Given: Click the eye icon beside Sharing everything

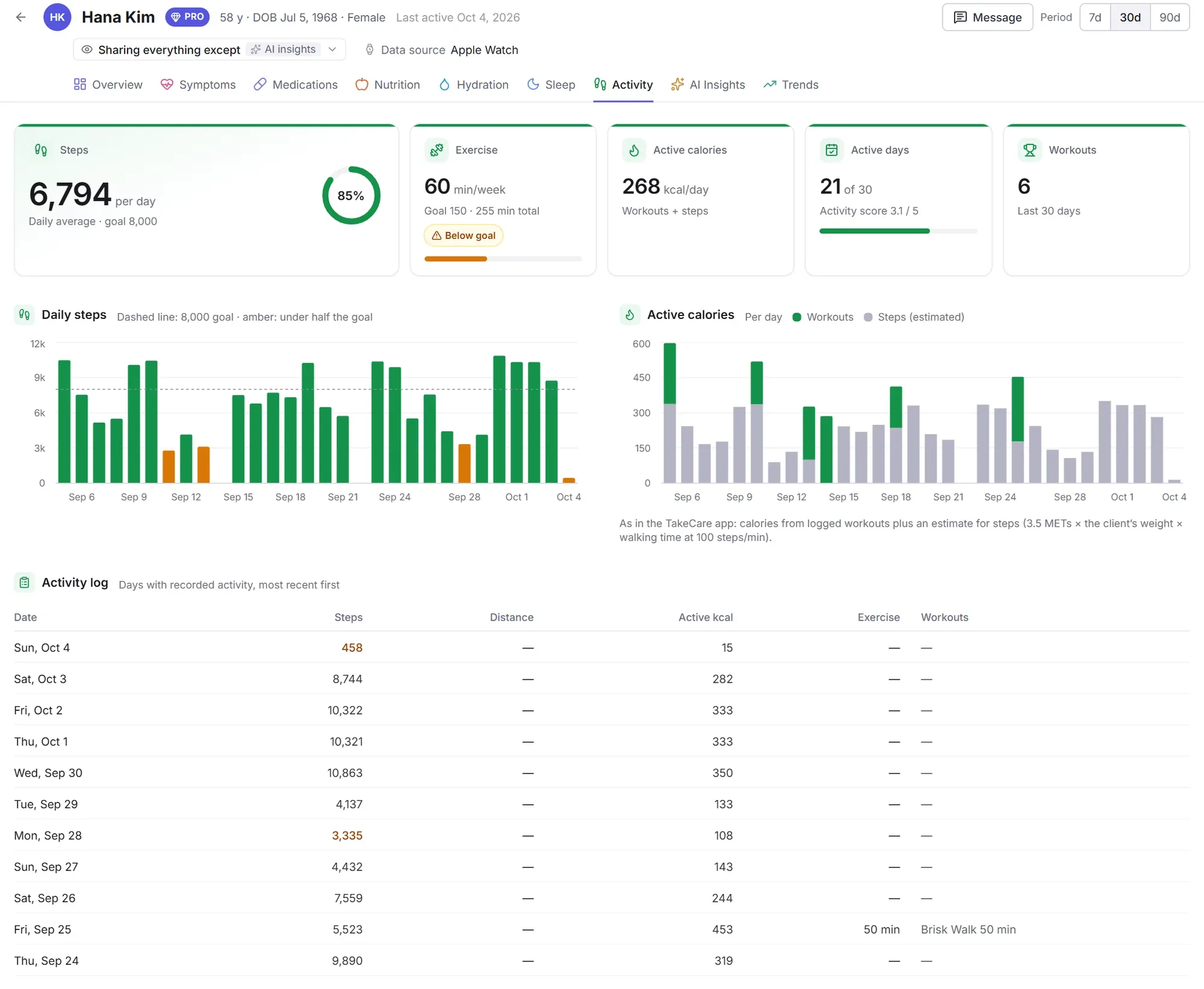Looking at the screenshot, I should tap(87, 49).
